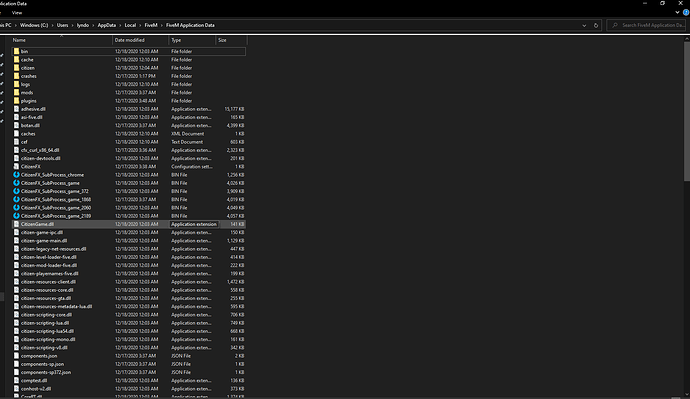
Task: Select the mods folder icon
Action: point(16,92)
